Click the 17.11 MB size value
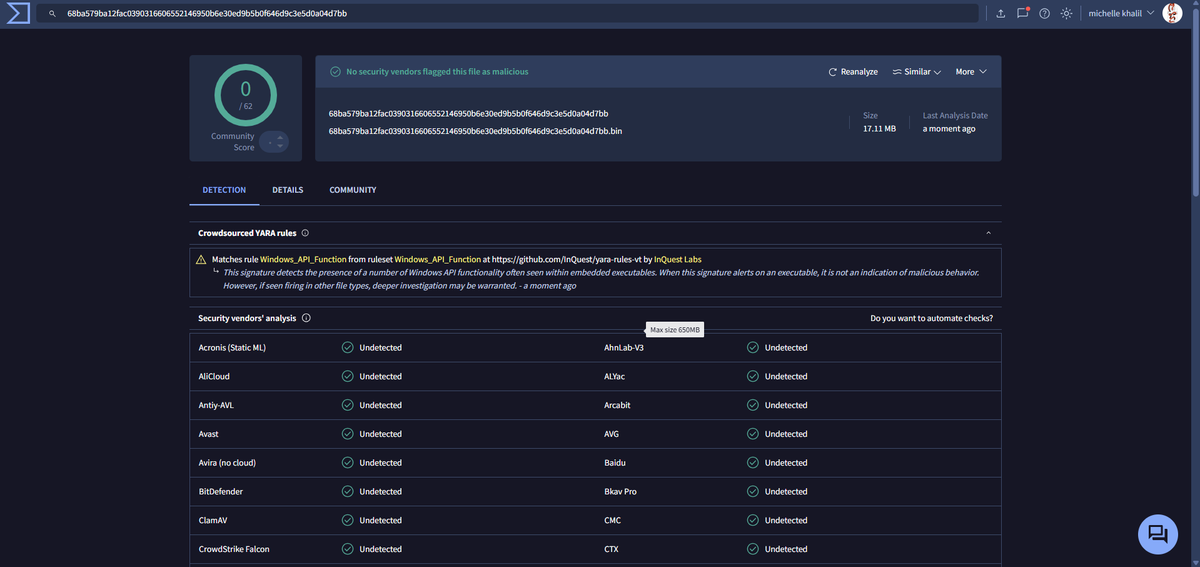 click(879, 129)
